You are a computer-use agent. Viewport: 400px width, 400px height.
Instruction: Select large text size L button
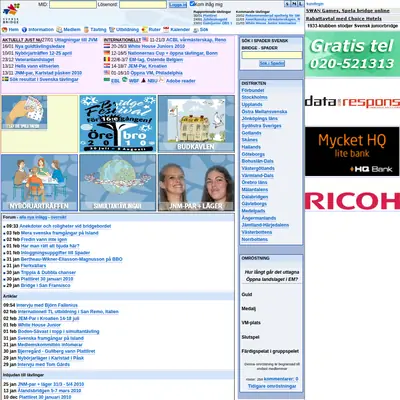(300, 4)
